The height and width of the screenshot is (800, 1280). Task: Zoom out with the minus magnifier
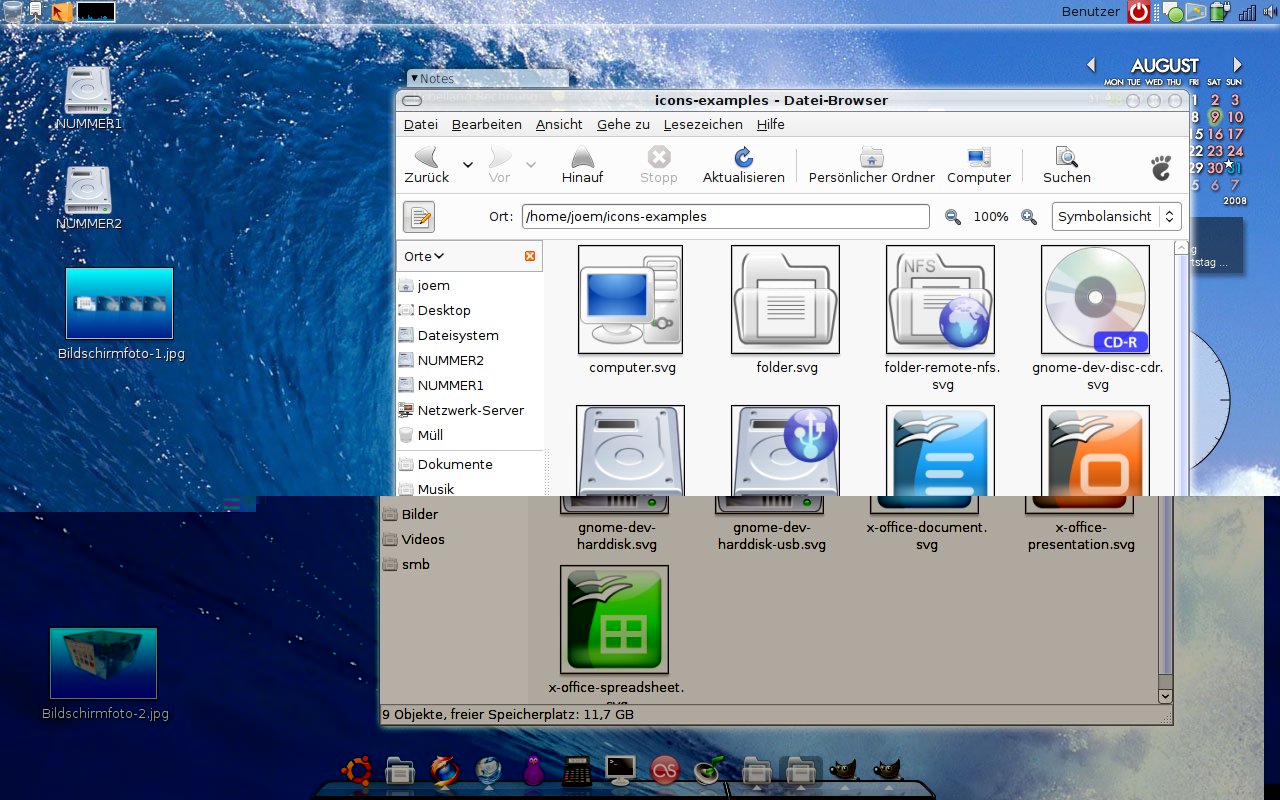(x=953, y=217)
